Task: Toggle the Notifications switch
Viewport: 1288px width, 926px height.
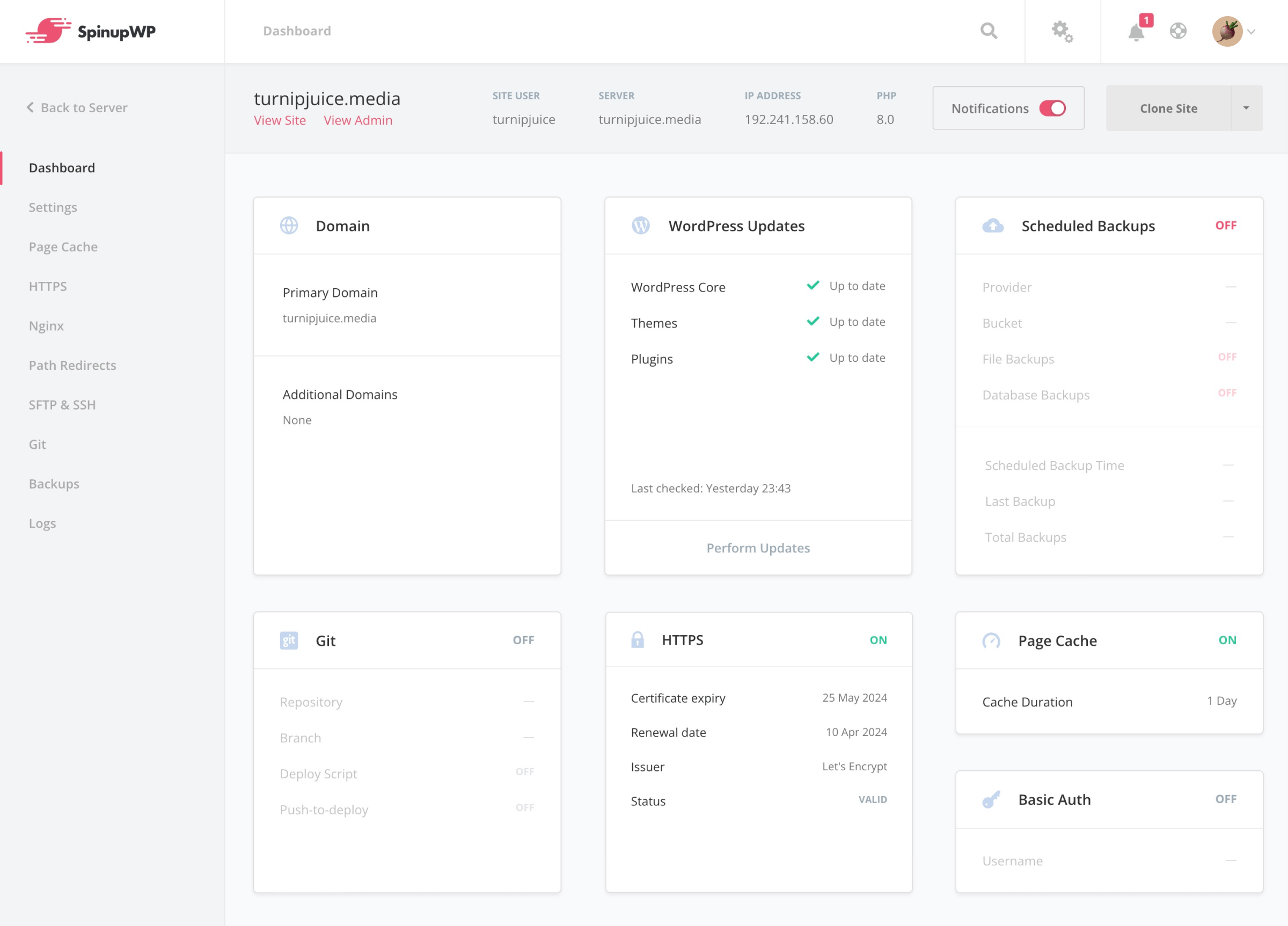Action: [x=1052, y=108]
